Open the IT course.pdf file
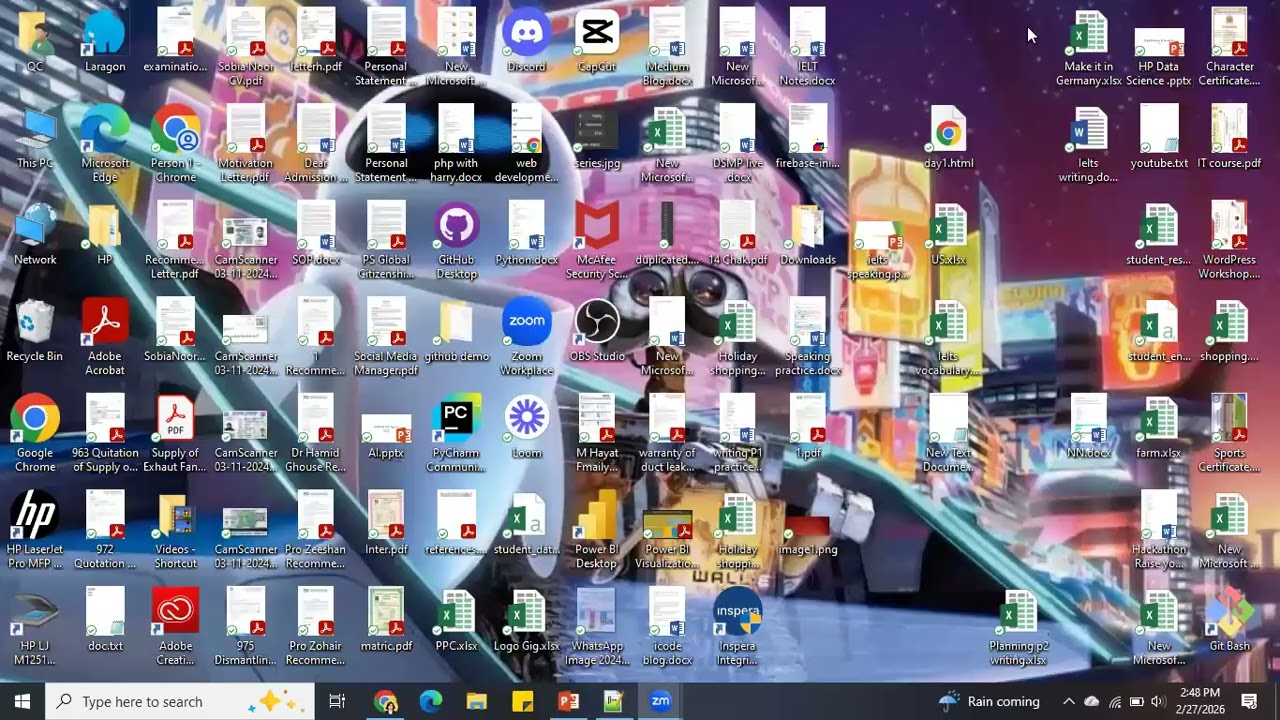The image size is (1280, 720). (1229, 138)
